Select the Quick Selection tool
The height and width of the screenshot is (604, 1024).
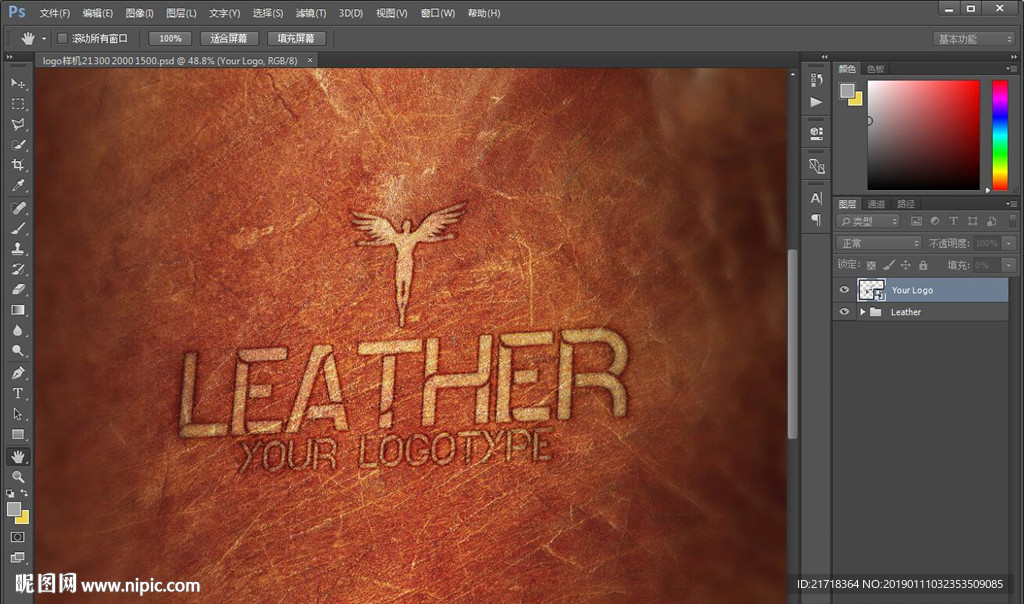18,144
